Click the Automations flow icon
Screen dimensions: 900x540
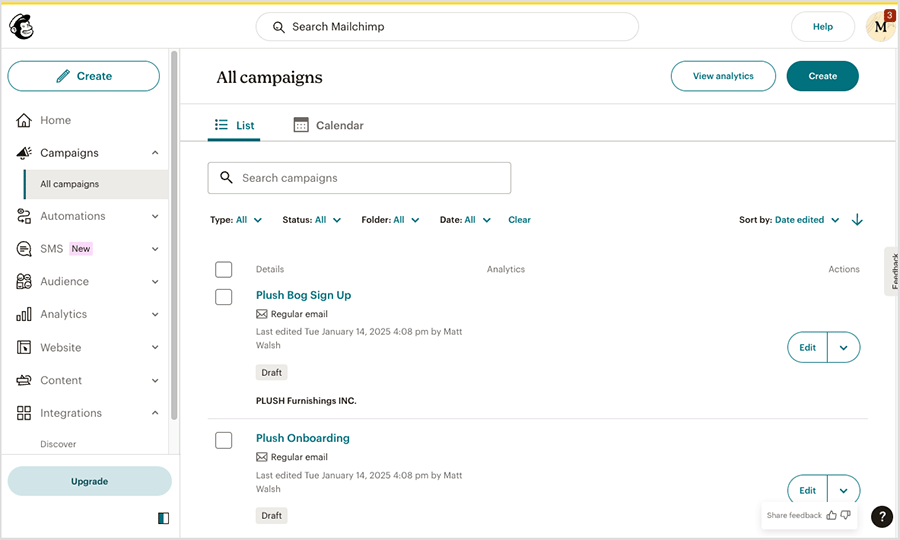pos(24,216)
